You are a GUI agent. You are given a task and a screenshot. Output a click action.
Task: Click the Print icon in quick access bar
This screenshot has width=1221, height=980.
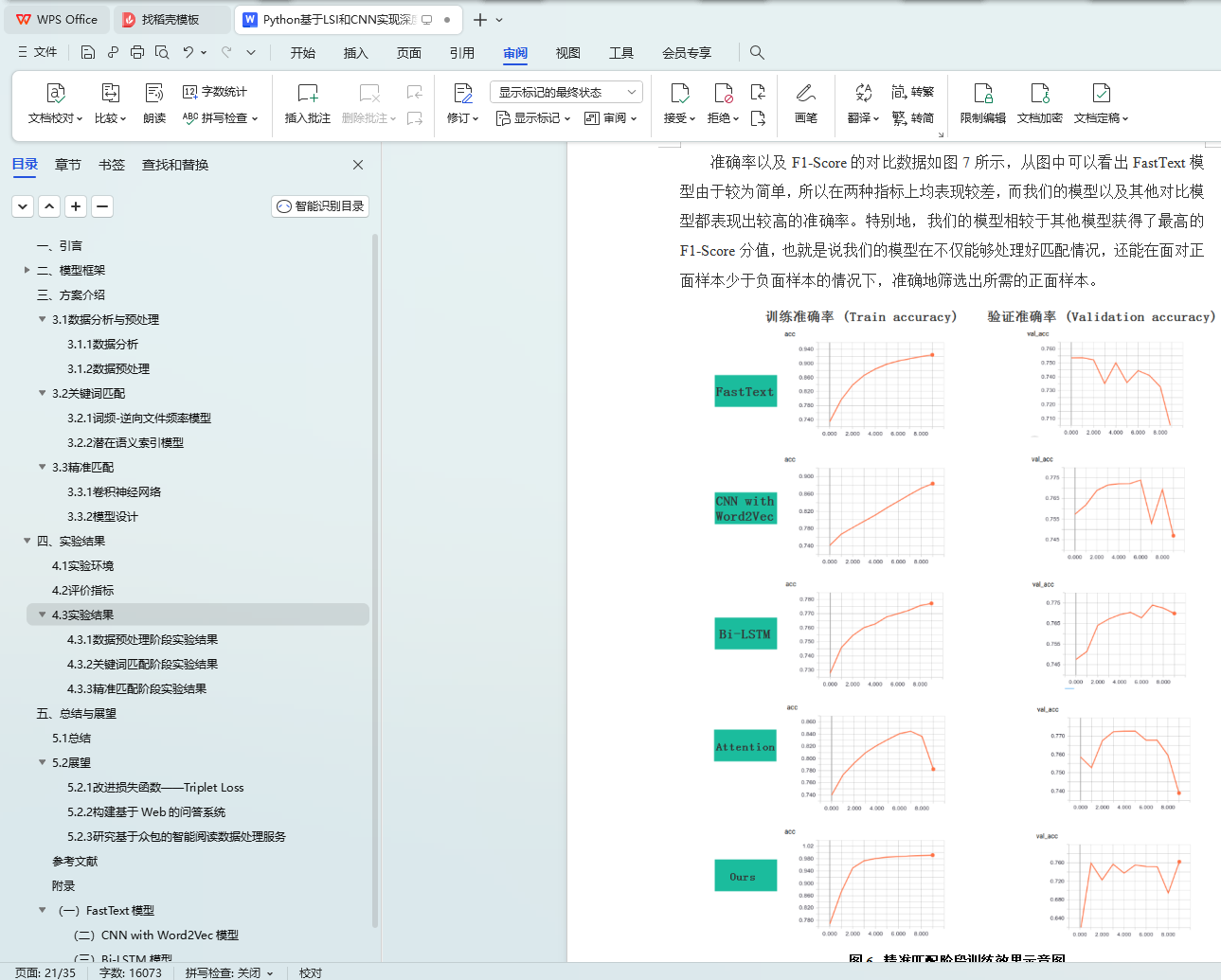pos(137,52)
